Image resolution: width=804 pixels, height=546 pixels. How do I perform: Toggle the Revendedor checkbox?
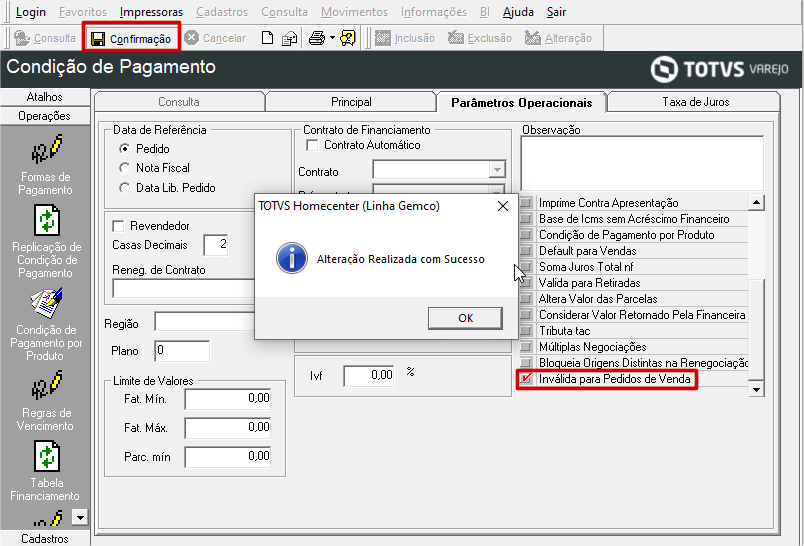coord(118,226)
